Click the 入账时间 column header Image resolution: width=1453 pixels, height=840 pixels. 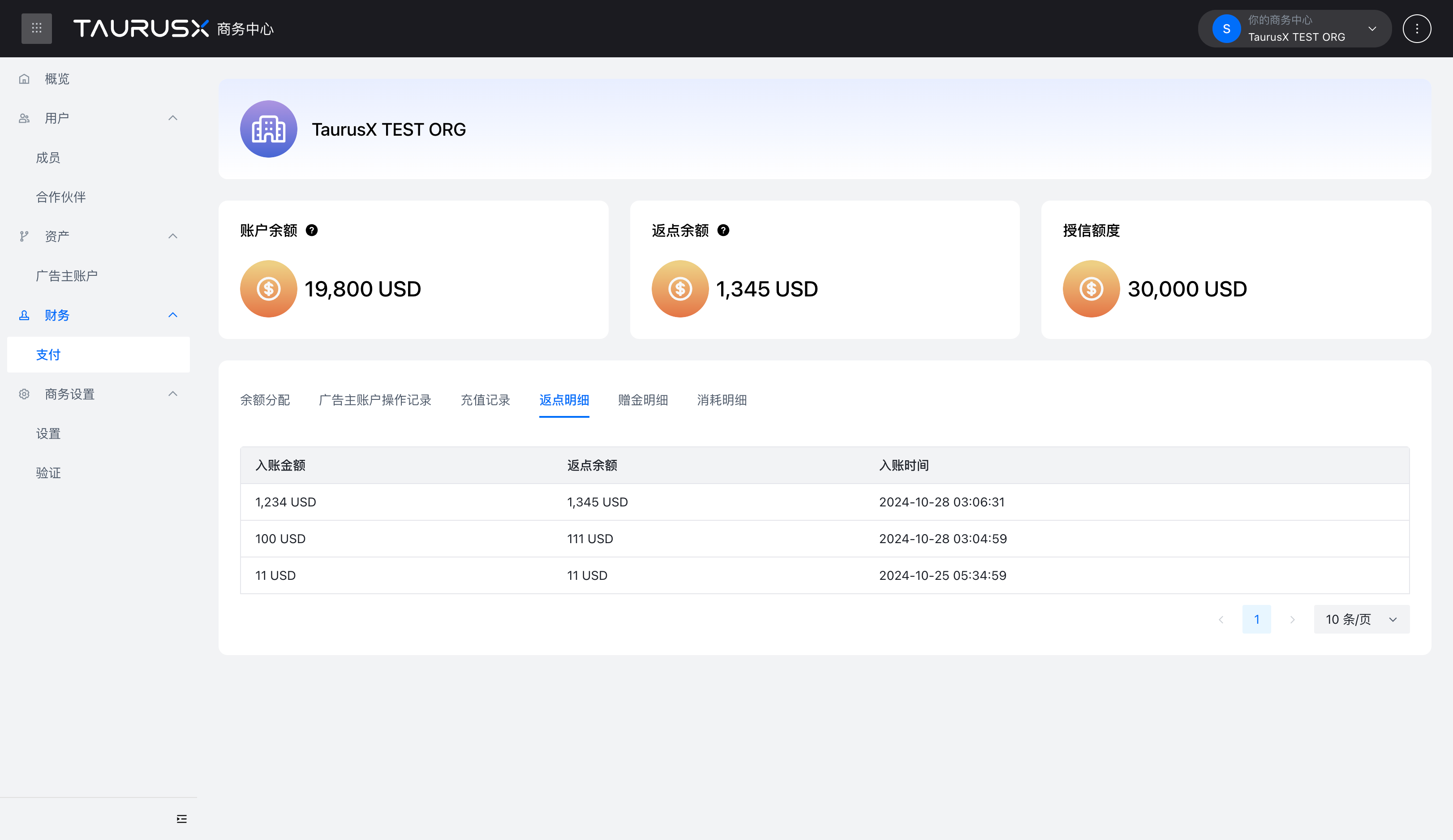coord(904,465)
